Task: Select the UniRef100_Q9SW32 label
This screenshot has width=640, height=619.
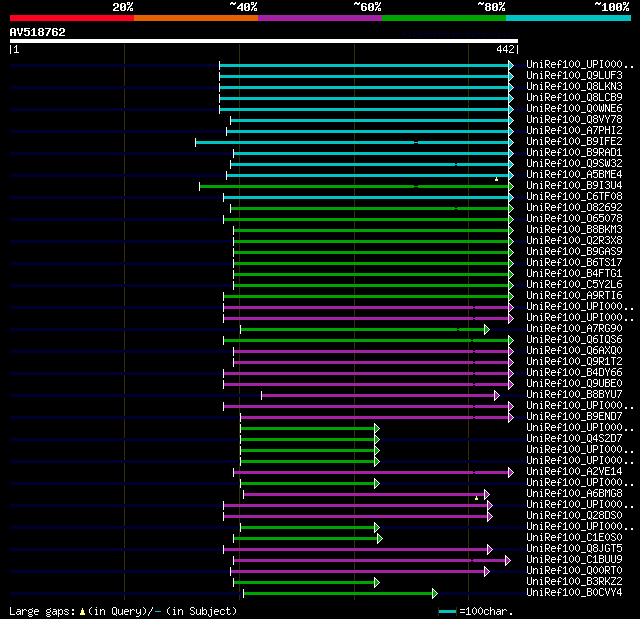Action: pos(574,164)
